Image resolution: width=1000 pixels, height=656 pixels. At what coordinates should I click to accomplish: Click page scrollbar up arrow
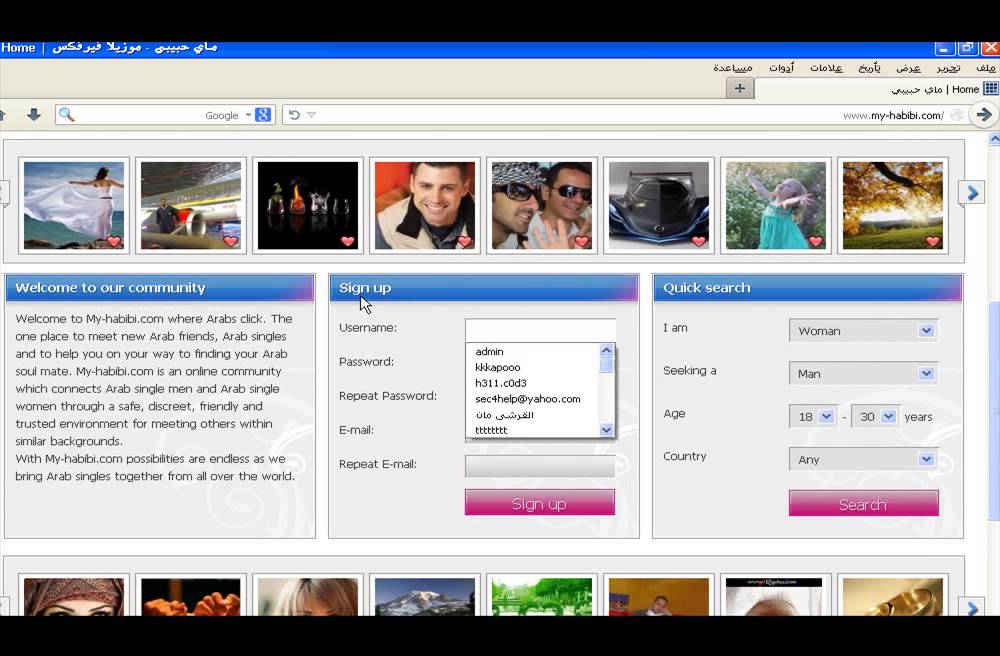994,138
